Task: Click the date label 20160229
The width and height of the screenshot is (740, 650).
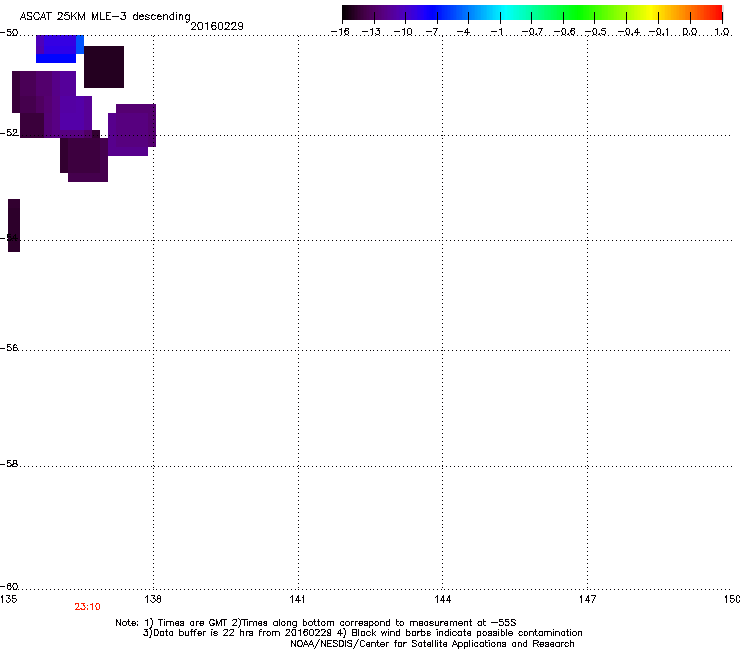Action: point(217,26)
